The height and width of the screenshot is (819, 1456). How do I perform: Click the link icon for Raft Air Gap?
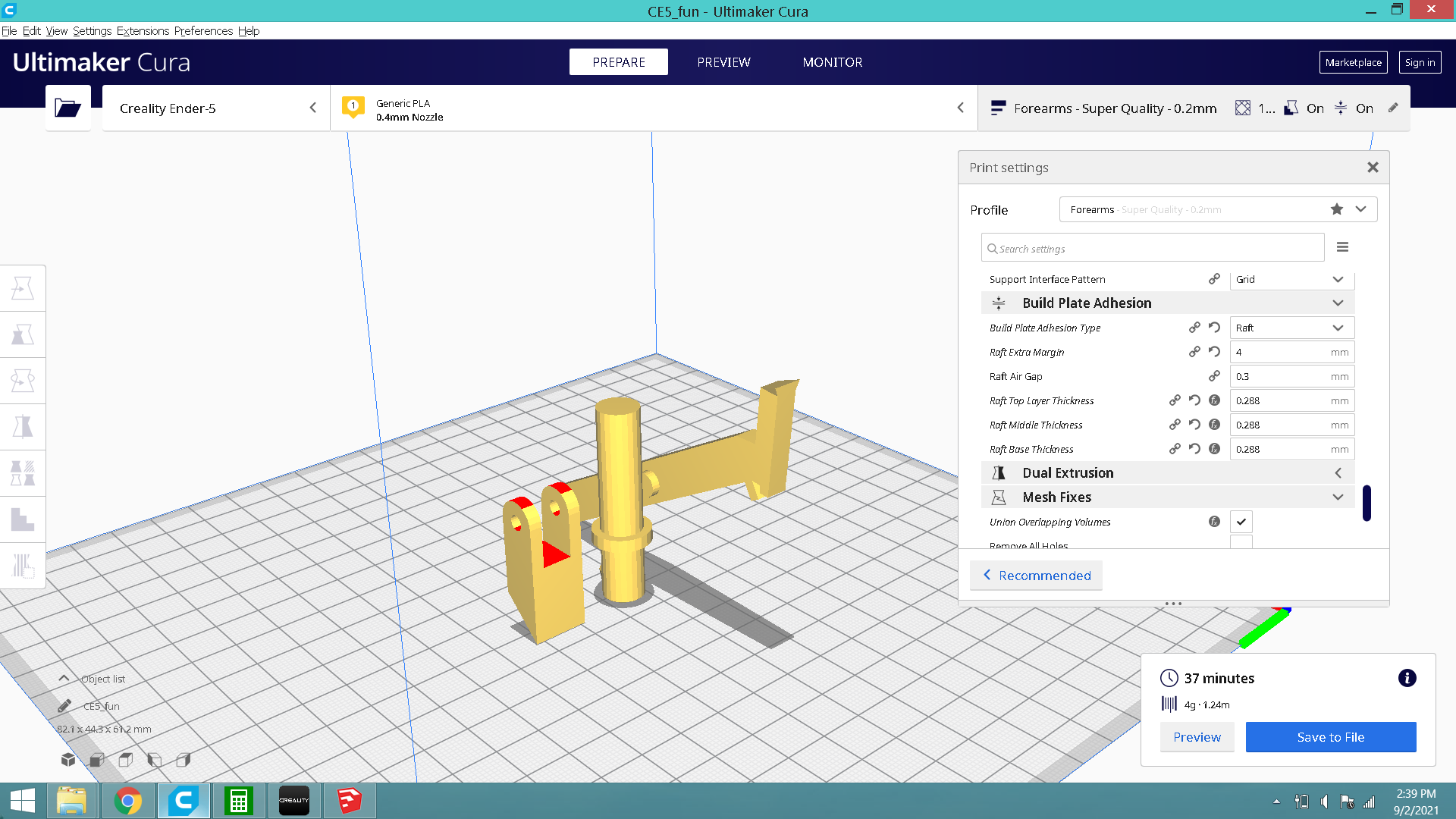tap(1214, 376)
